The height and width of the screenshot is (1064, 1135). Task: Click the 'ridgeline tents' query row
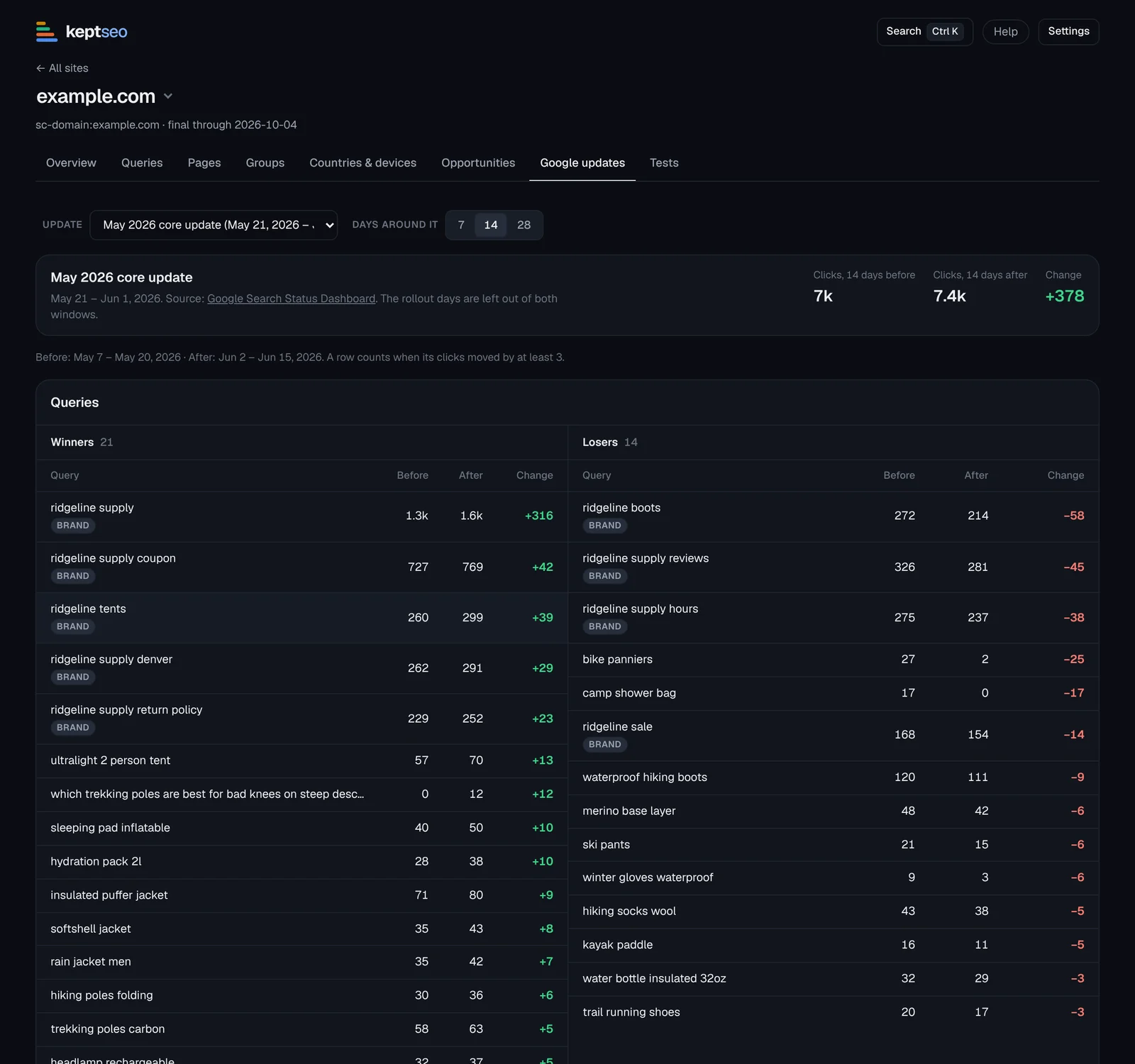[301, 618]
